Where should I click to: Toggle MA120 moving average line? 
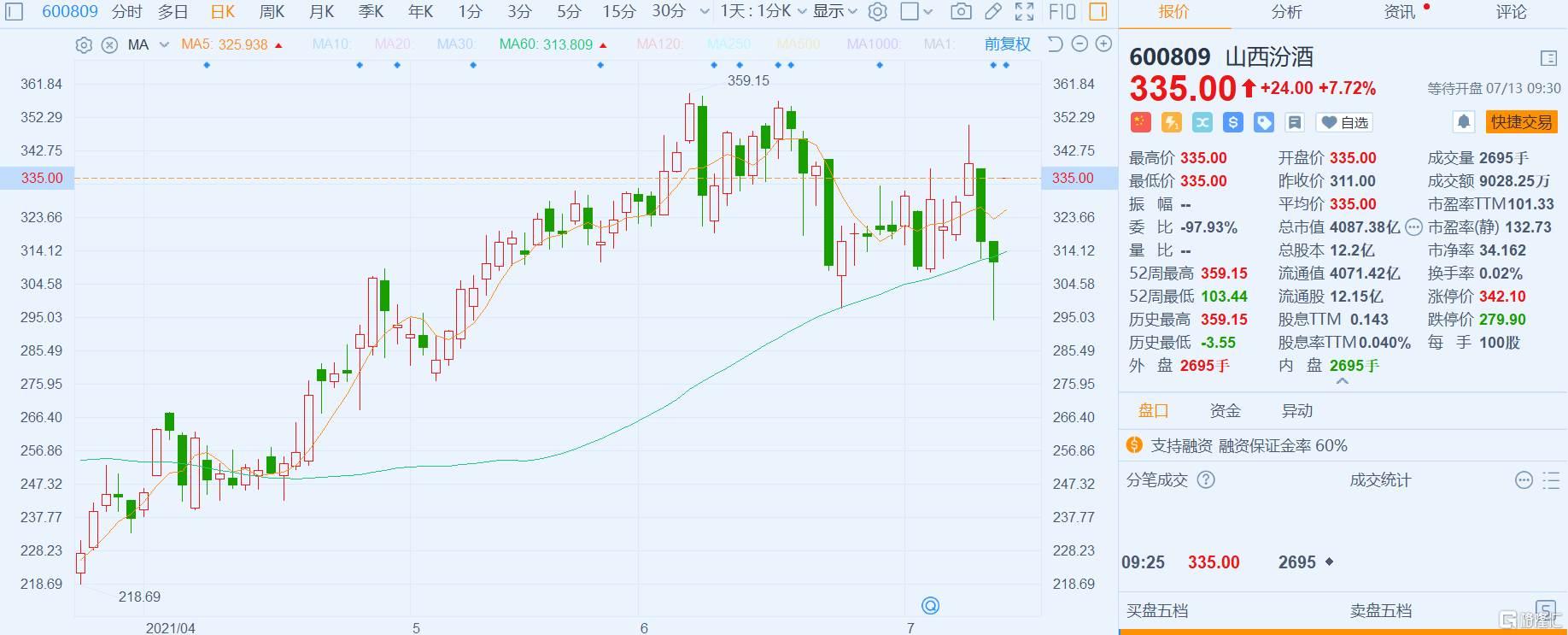click(659, 44)
